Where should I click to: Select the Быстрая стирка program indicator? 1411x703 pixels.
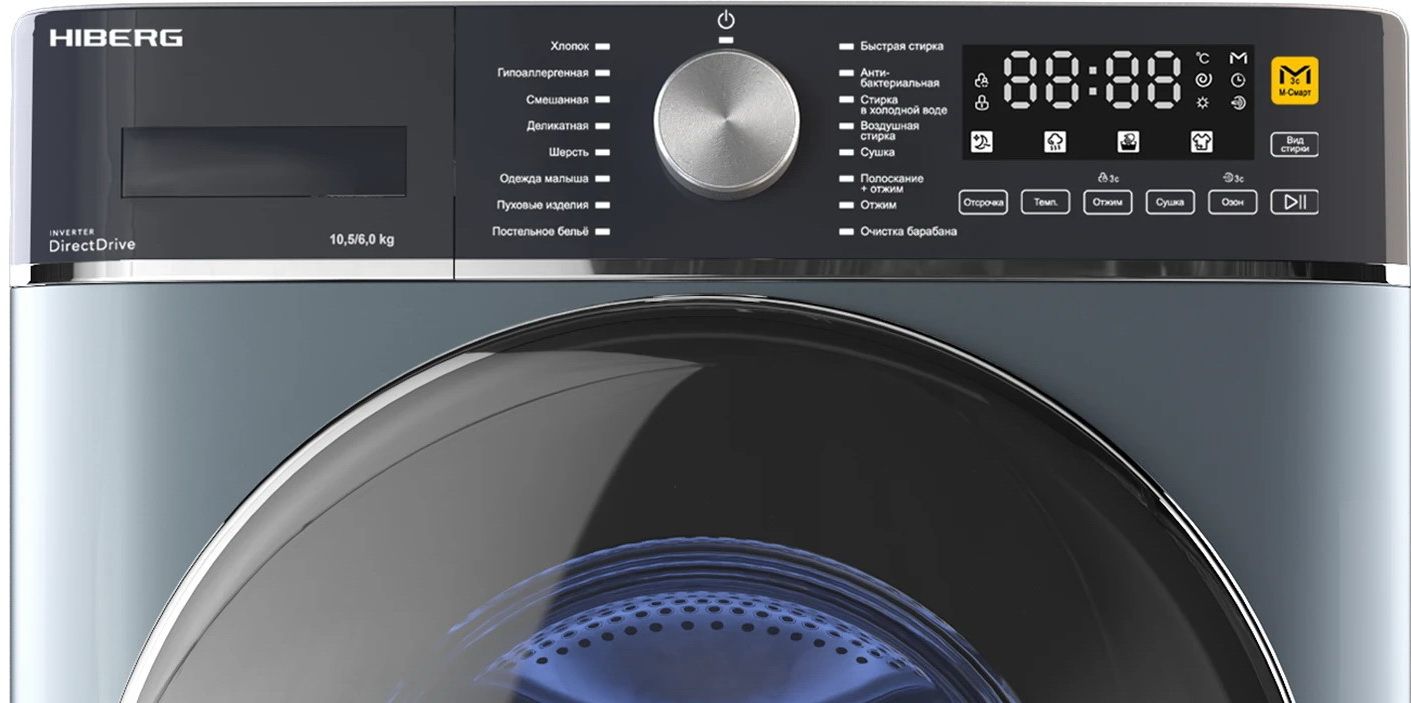pos(847,47)
